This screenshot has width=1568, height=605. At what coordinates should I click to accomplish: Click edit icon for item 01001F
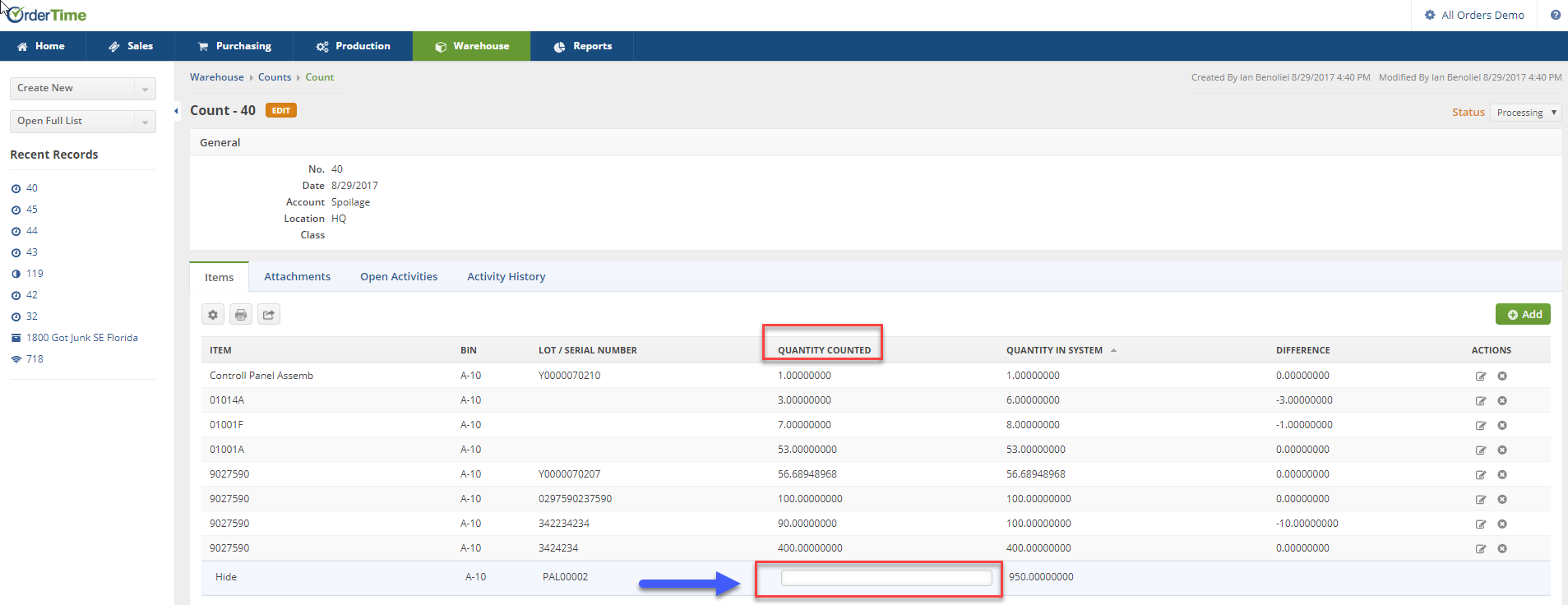pyautogui.click(x=1480, y=426)
